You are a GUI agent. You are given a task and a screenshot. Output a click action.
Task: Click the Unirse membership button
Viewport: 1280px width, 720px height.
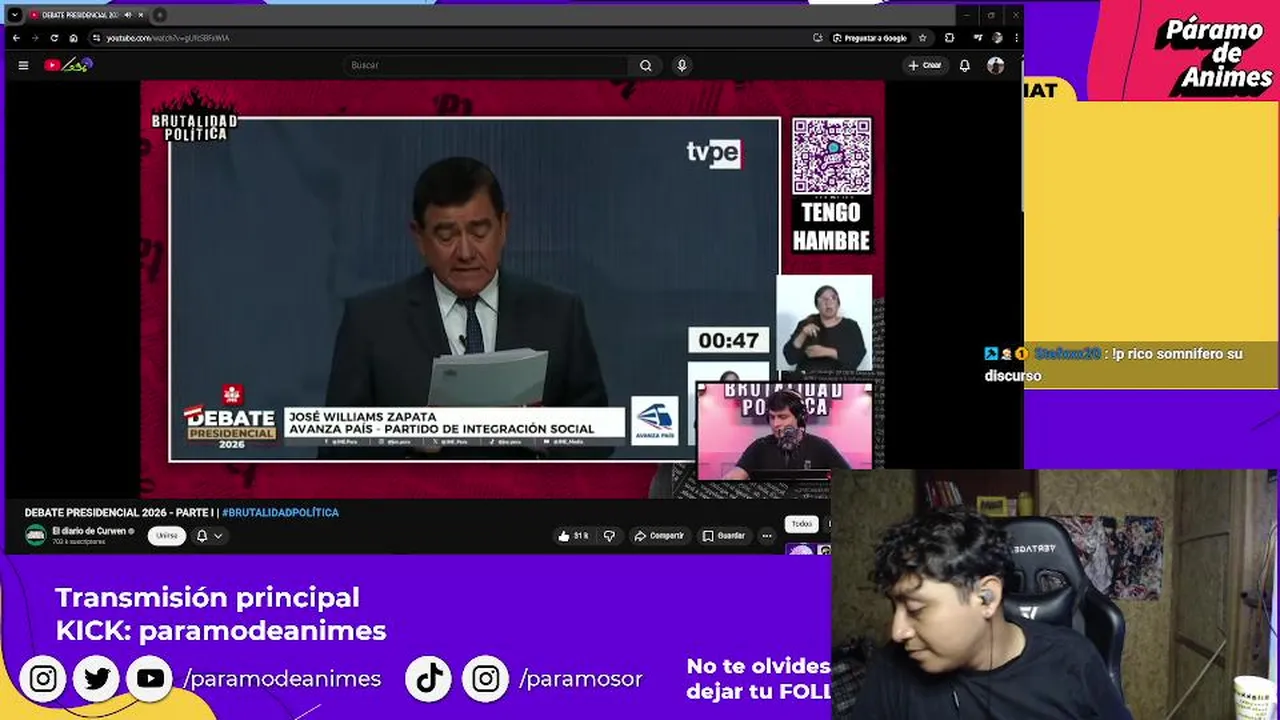167,536
